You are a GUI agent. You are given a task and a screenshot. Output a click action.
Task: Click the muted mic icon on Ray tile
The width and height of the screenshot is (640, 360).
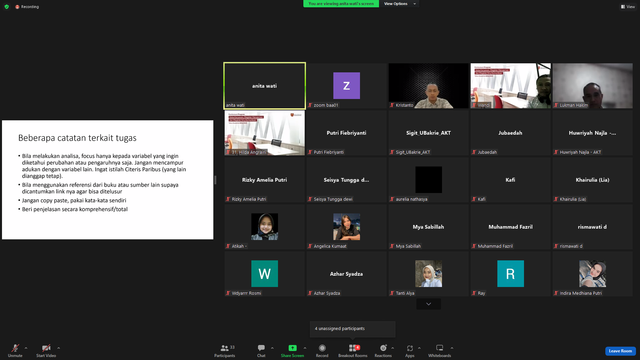(474, 293)
